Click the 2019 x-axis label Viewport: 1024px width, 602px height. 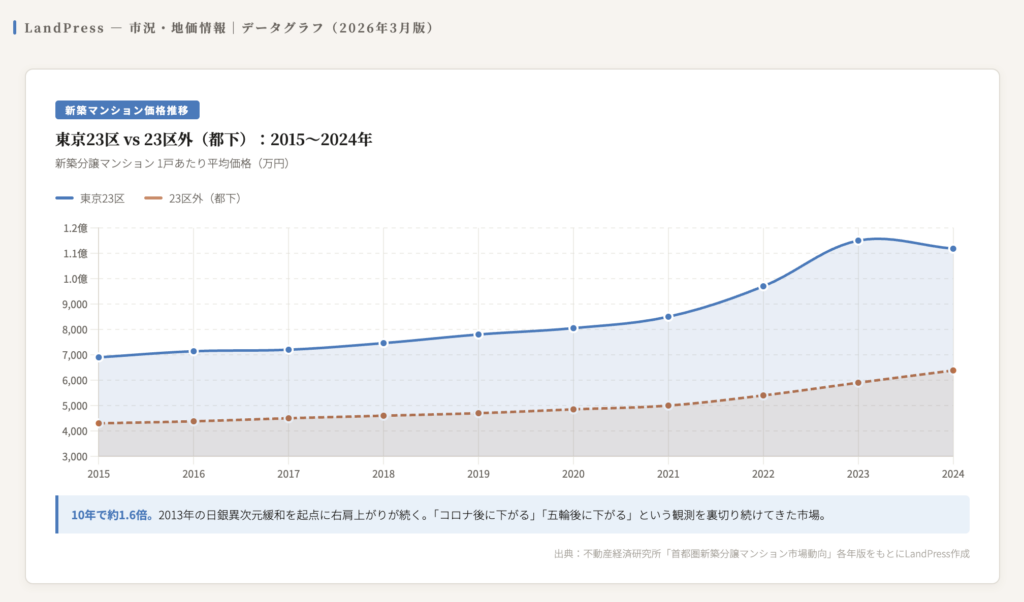click(478, 473)
